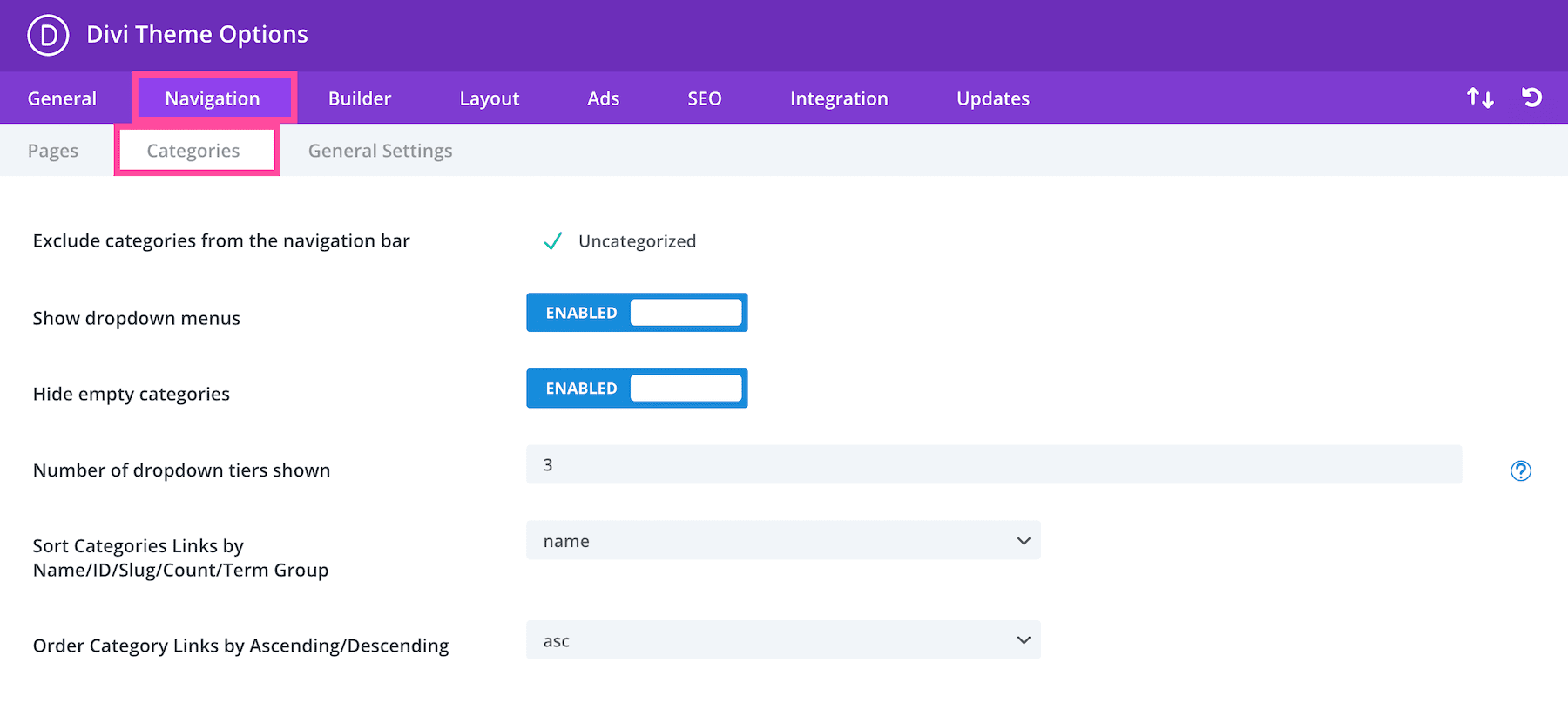Toggle the Uncategorized category checkmark
The width and height of the screenshot is (1568, 703).
point(552,241)
